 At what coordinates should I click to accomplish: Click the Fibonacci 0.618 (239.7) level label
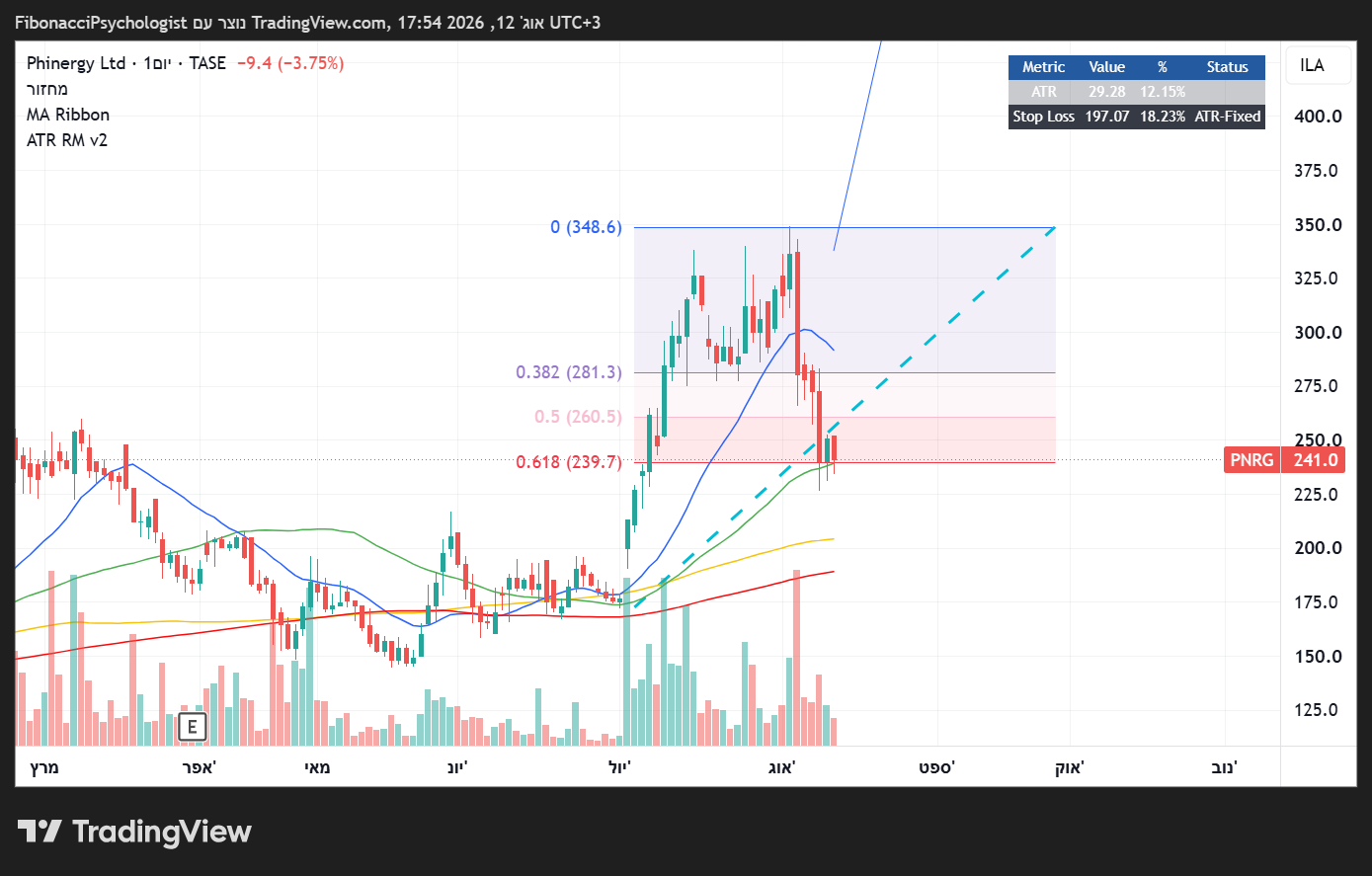tap(569, 462)
